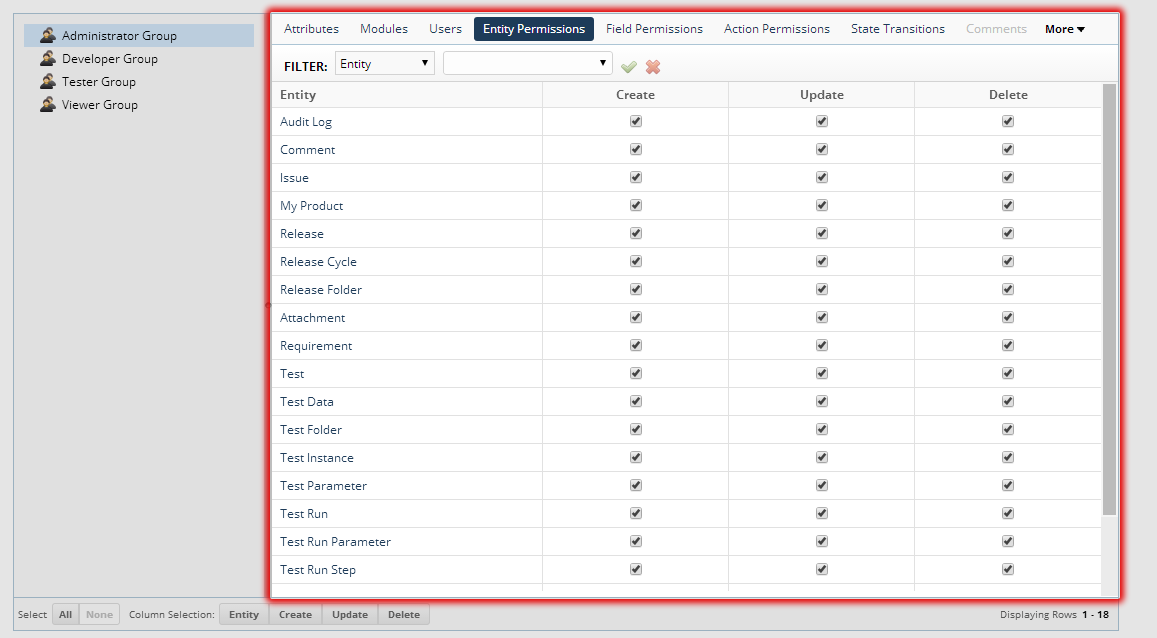Viewport: 1157px width, 638px height.
Task: Open the State Transitions tab
Action: click(898, 29)
